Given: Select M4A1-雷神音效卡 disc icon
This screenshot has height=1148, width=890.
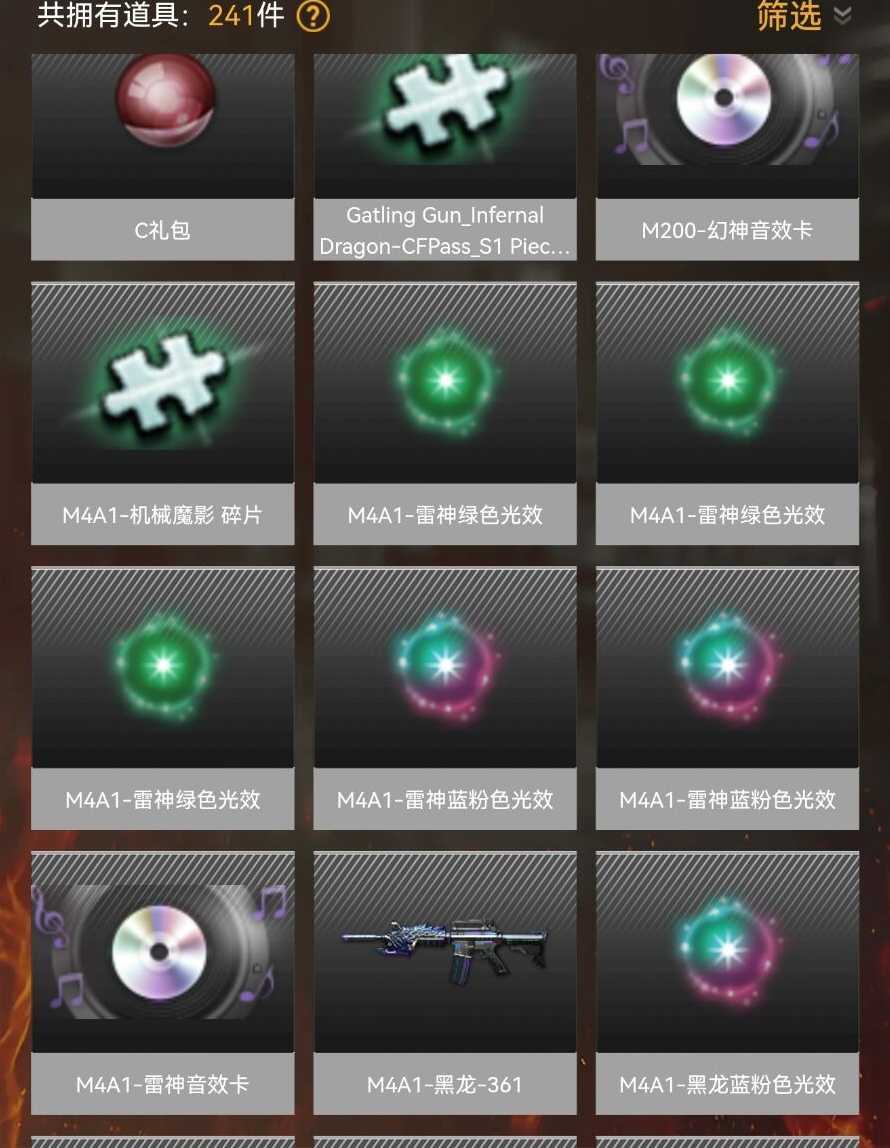Looking at the screenshot, I should (x=160, y=952).
